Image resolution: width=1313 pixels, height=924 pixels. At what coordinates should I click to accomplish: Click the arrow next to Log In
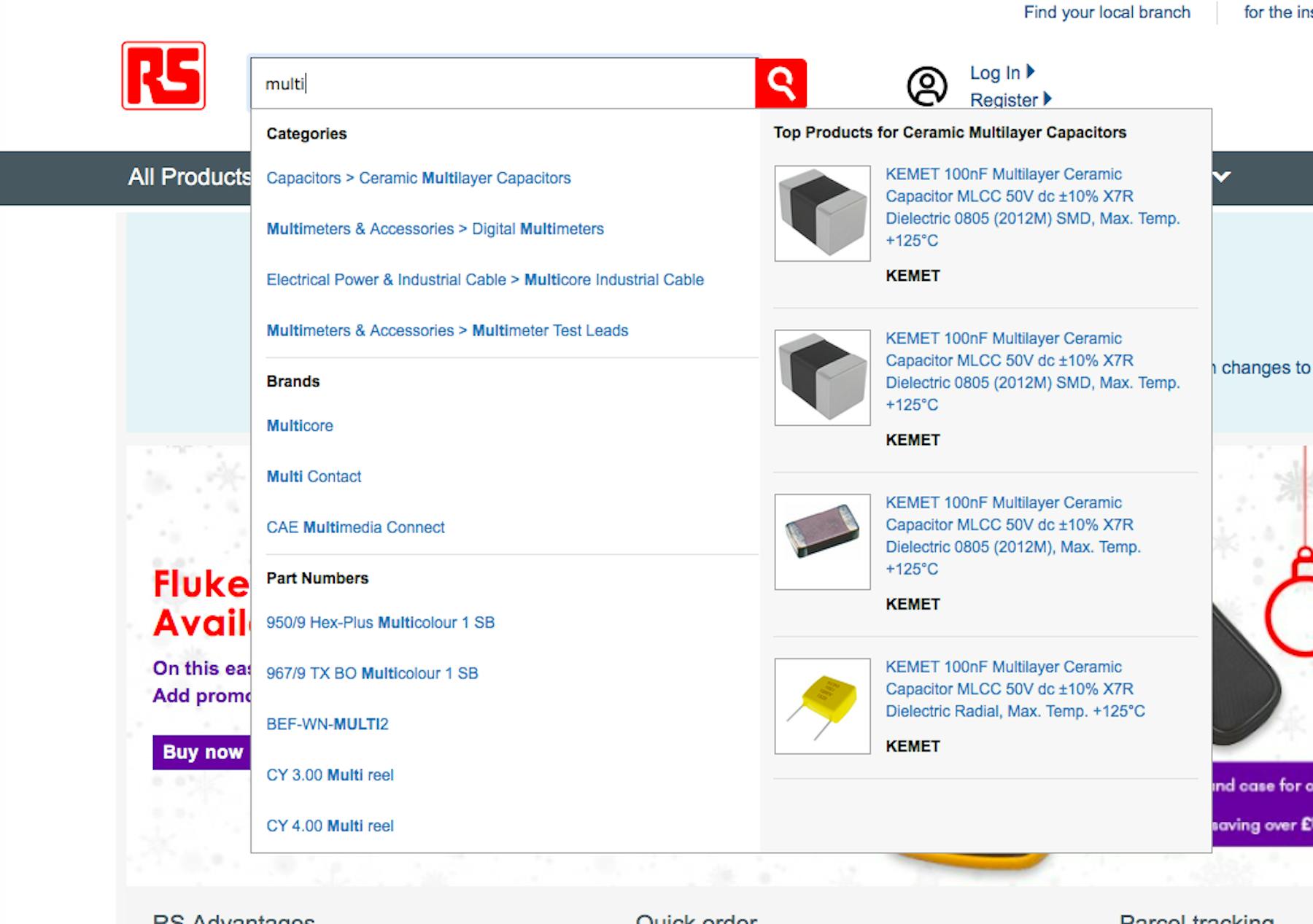[1030, 71]
